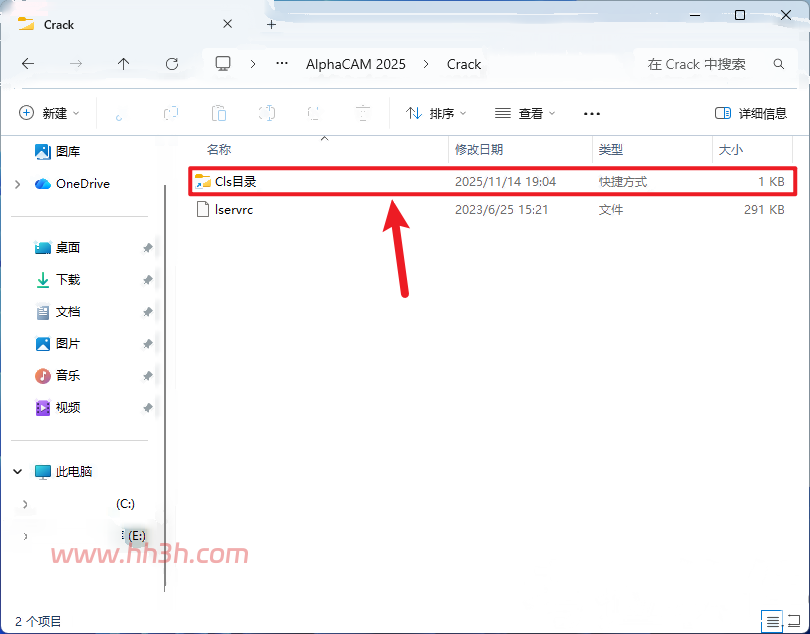Screen dimensions: 810x634
Task: Maximize the Explorer window
Action: (740, 15)
